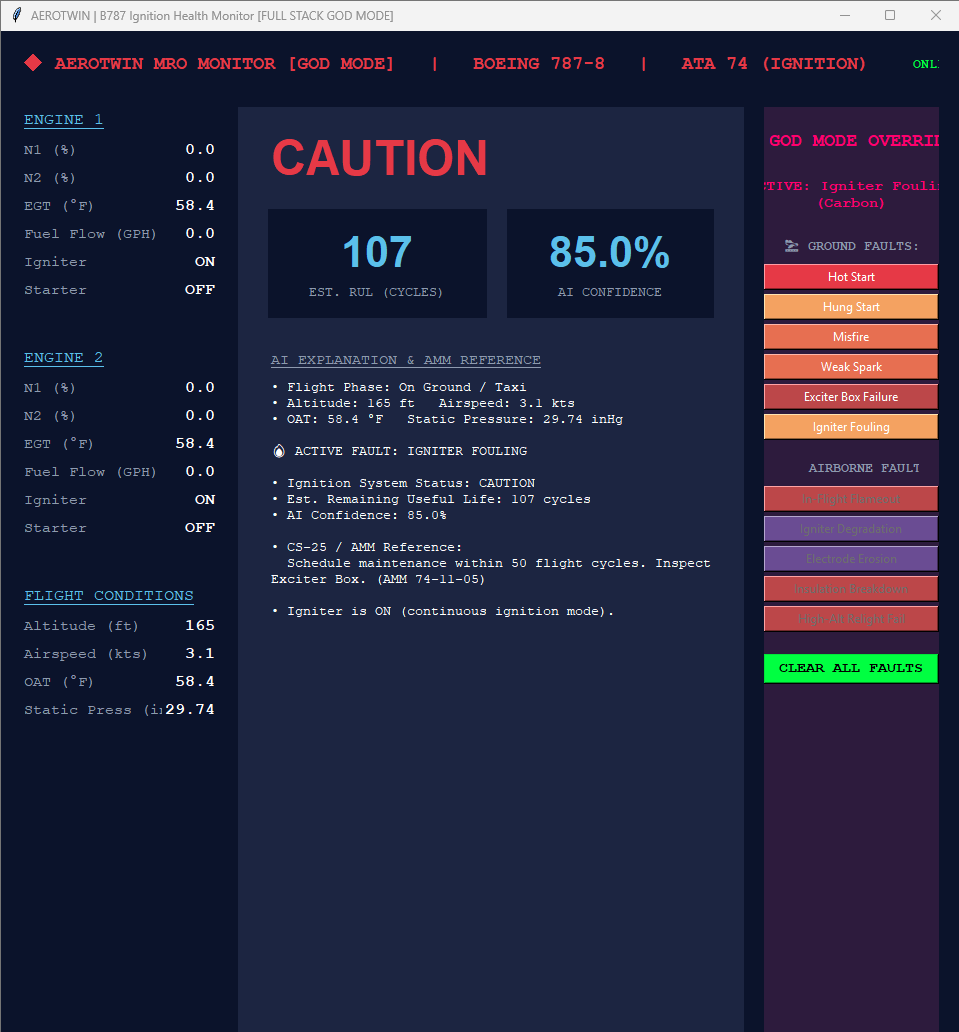Click the GROUND FAULTS section label
The image size is (959, 1032).
(x=863, y=246)
